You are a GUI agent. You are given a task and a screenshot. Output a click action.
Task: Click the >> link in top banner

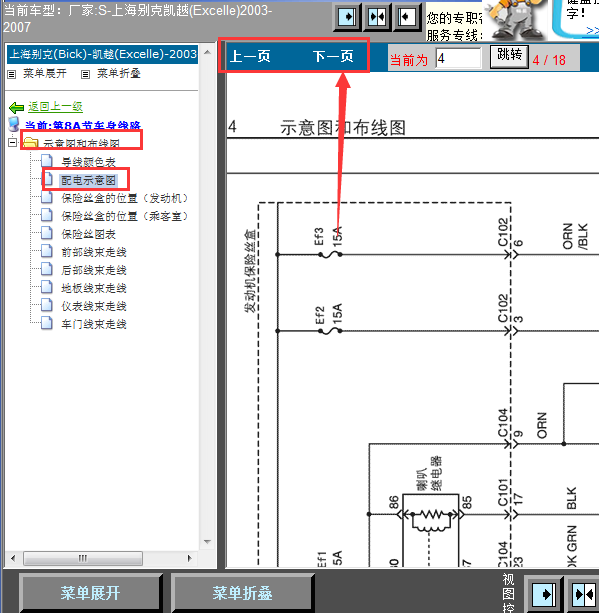click(x=593, y=30)
